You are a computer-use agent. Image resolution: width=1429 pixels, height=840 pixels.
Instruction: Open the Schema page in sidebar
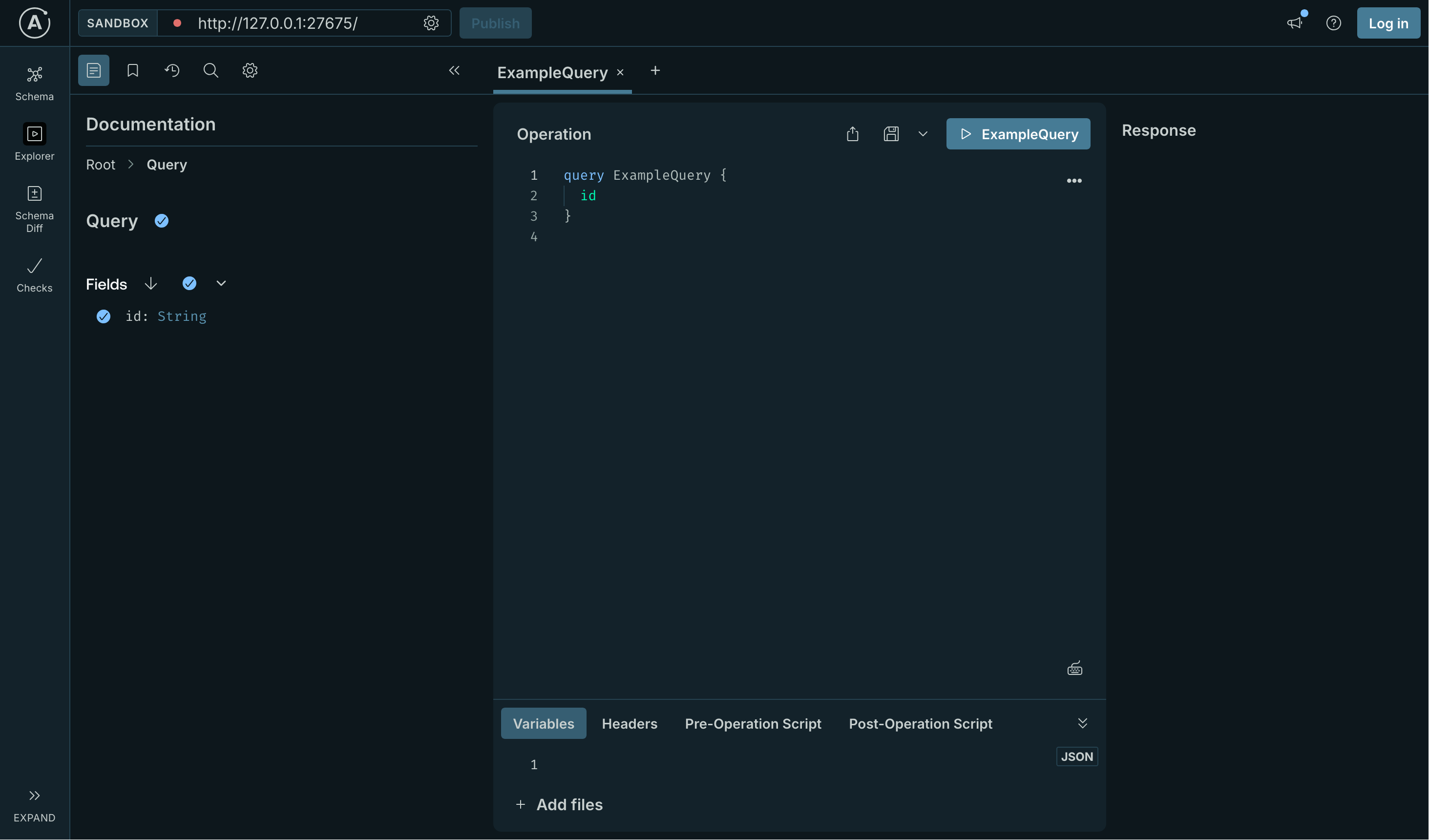34,84
